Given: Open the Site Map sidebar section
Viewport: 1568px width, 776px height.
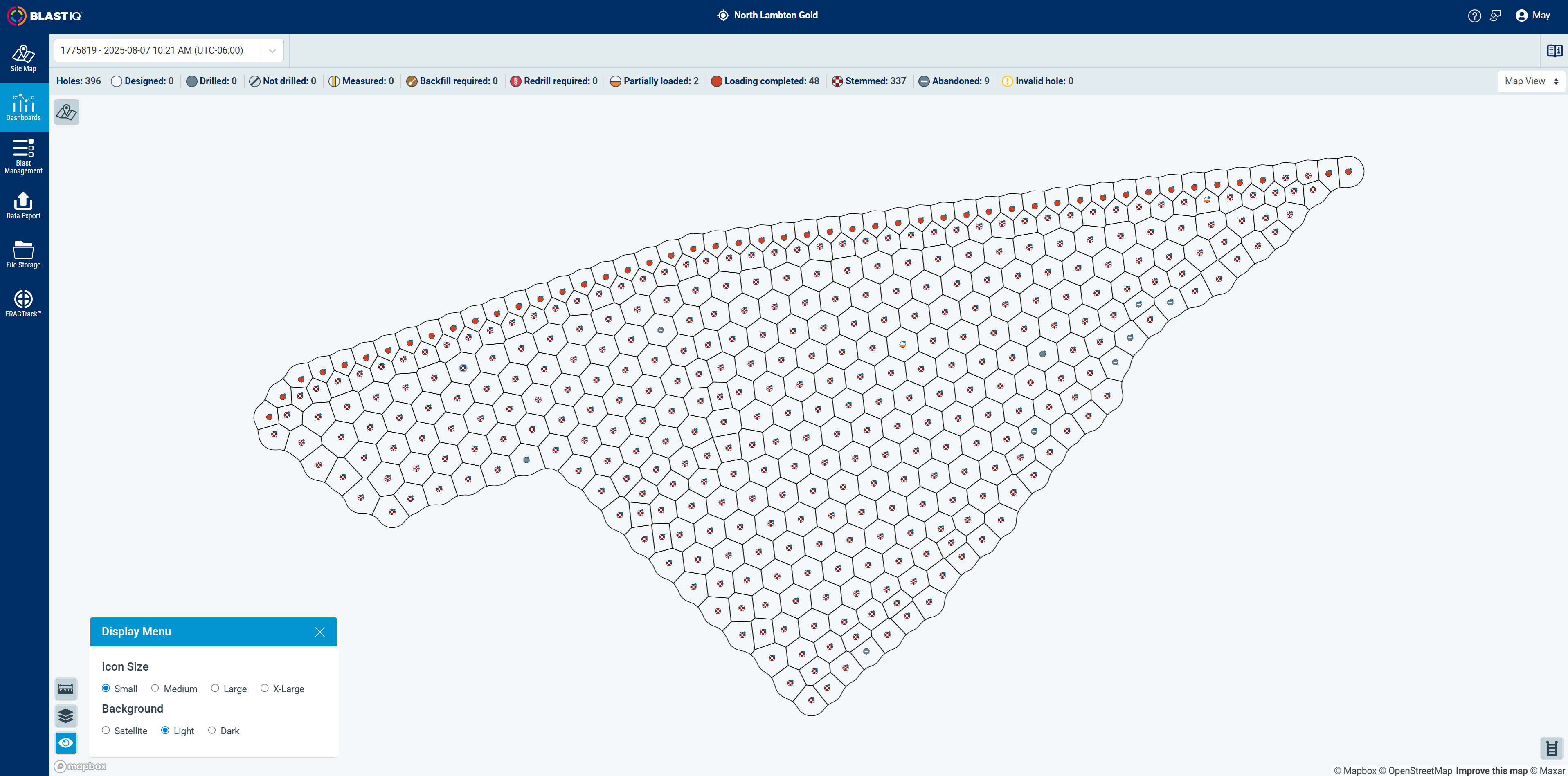Looking at the screenshot, I should [23, 58].
